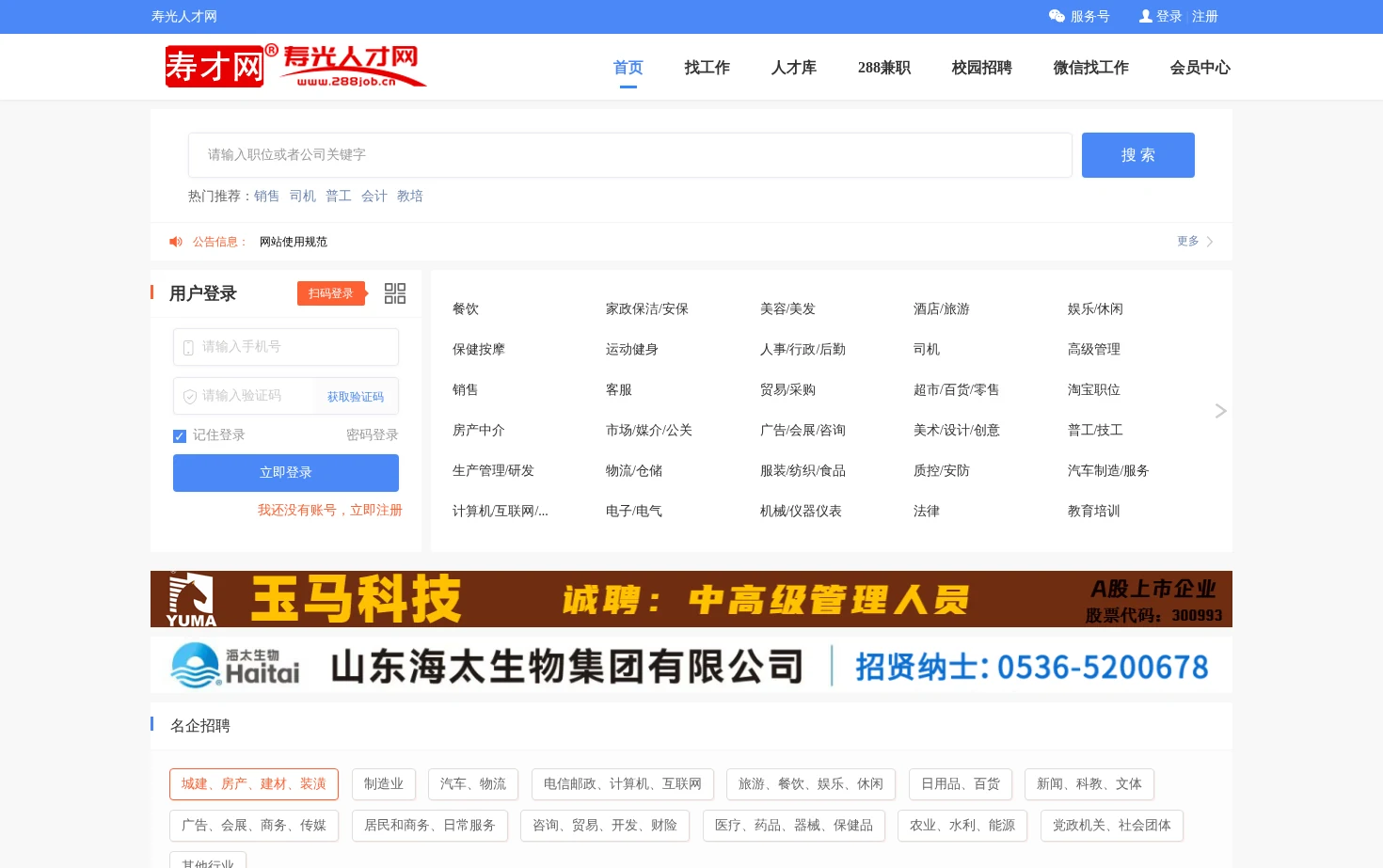1383x868 pixels.
Task: Select hot keyword 会计
Action: pyautogui.click(x=374, y=196)
